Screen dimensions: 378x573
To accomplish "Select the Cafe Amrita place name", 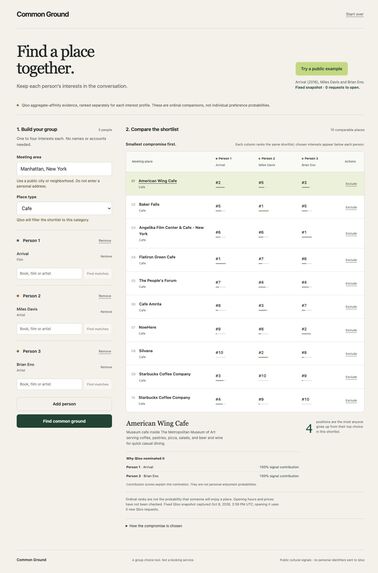I will tap(150, 304).
